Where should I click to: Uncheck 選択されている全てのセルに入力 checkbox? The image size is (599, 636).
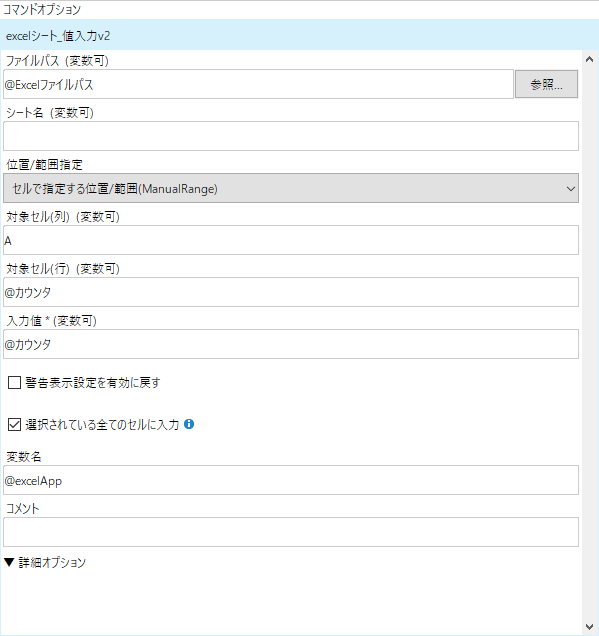tap(15, 425)
